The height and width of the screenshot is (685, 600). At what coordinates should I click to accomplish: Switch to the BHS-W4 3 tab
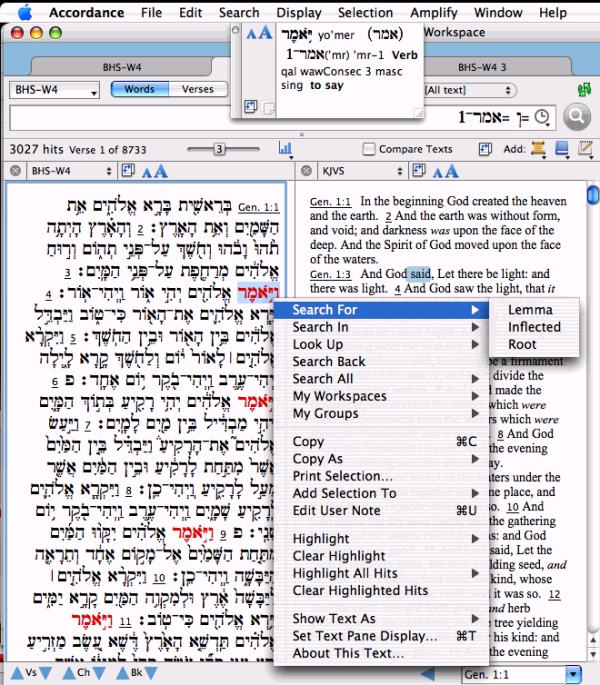482,67
